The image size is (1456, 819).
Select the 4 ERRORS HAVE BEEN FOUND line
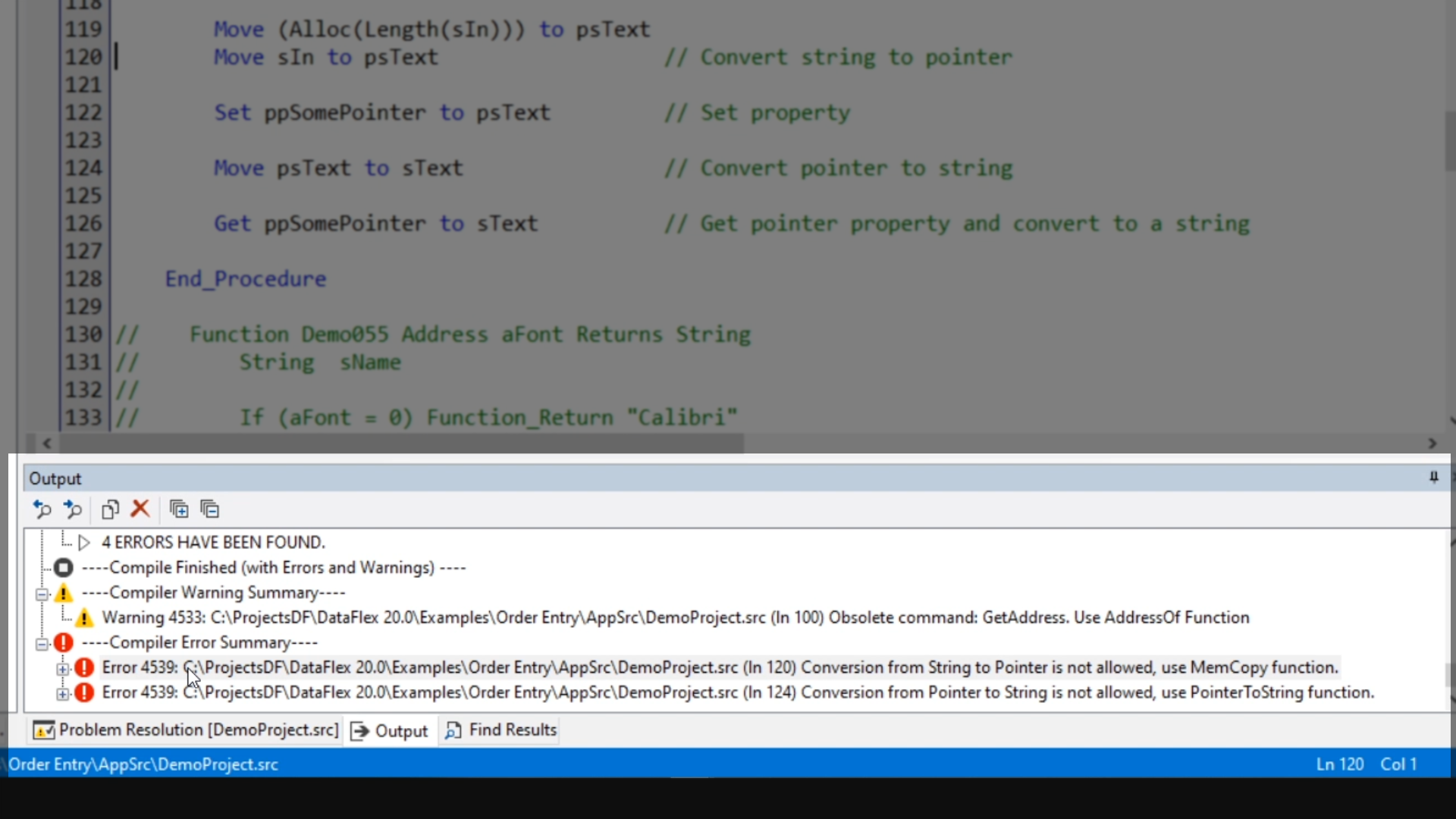tap(213, 542)
